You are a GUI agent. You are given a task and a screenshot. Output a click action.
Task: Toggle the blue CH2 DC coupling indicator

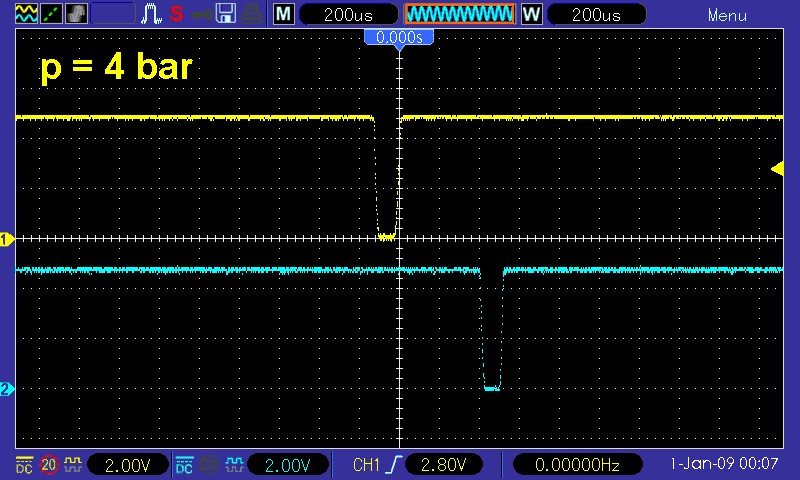coord(184,465)
